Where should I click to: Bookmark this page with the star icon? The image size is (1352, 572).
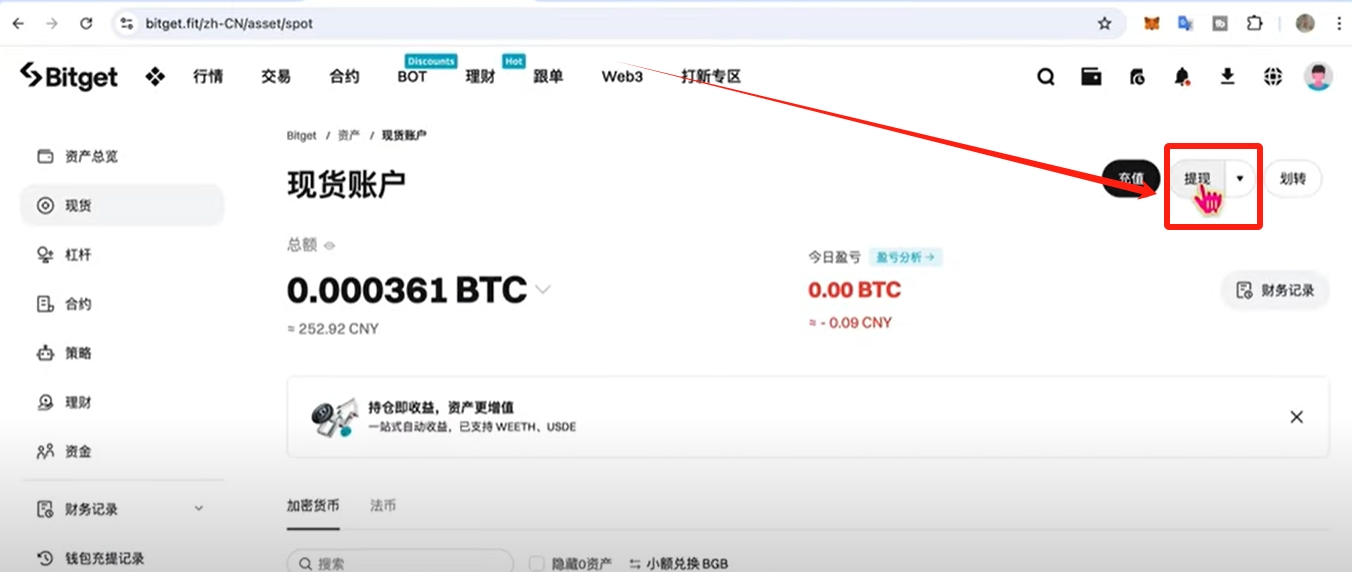pyautogui.click(x=1105, y=23)
